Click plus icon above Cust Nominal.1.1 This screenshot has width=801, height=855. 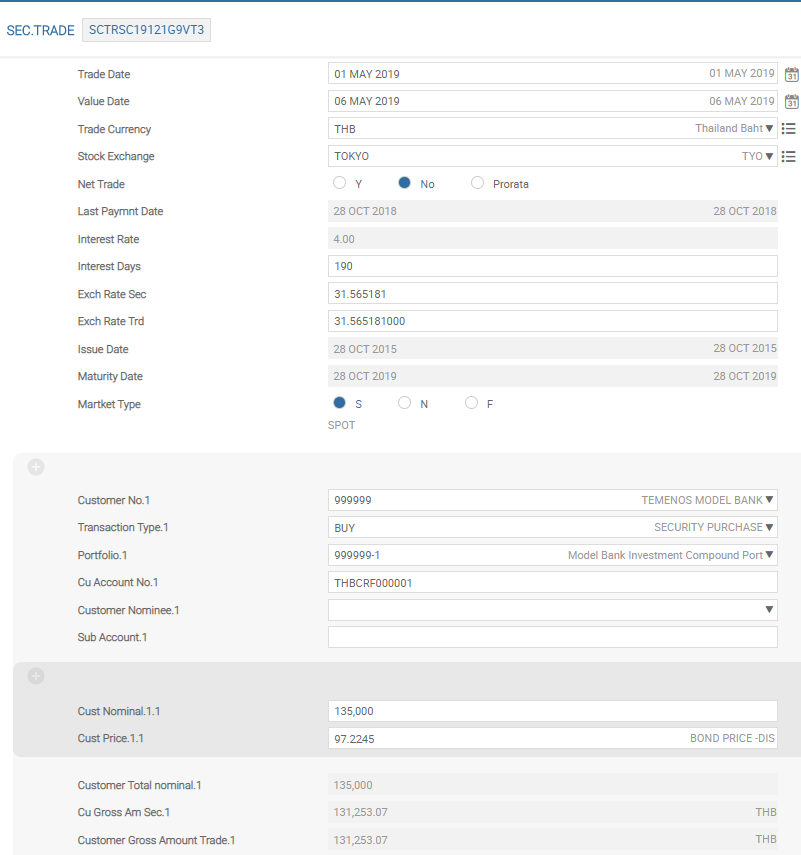coord(36,676)
